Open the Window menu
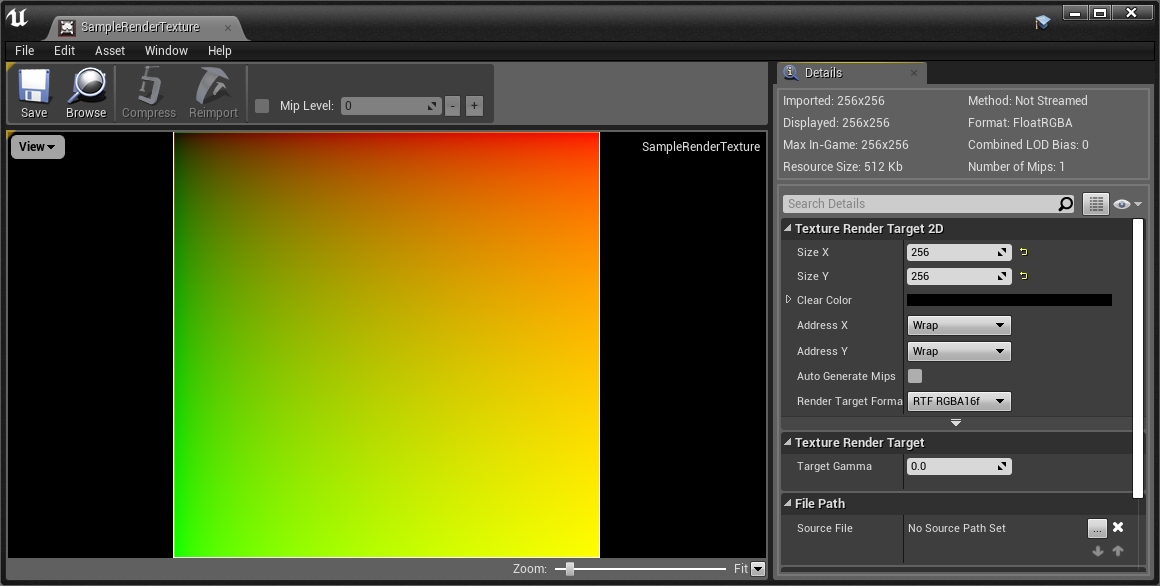The width and height of the screenshot is (1160, 586). pyautogui.click(x=166, y=50)
